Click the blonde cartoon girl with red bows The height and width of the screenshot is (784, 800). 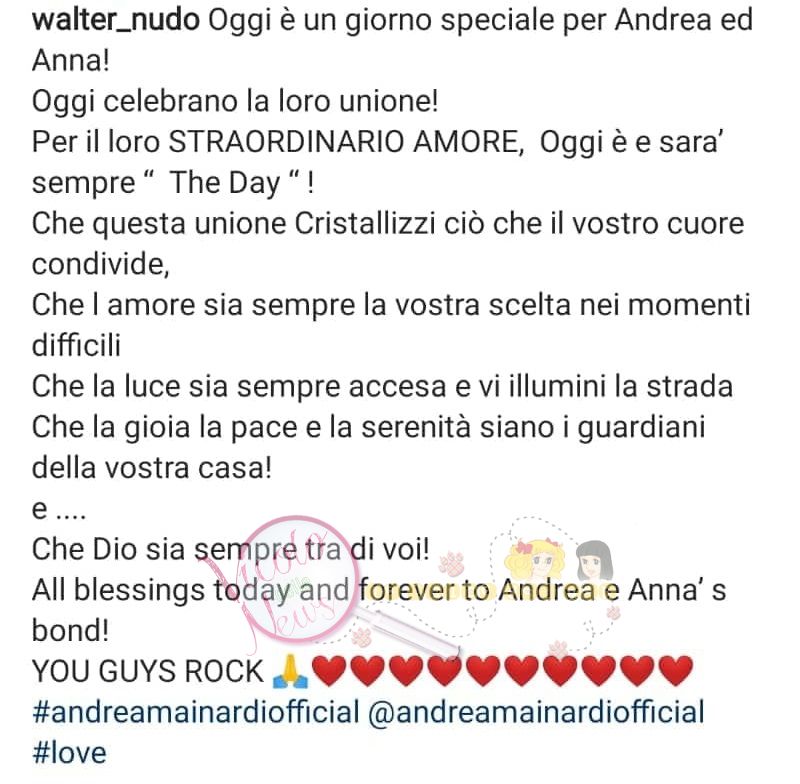point(535,559)
